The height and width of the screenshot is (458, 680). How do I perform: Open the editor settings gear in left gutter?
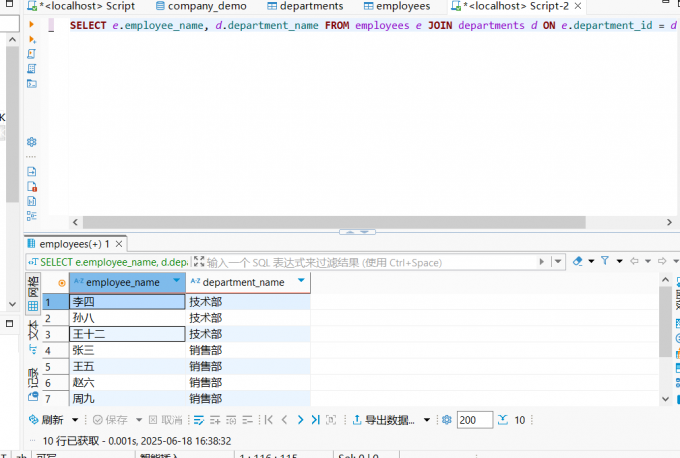(x=32, y=142)
